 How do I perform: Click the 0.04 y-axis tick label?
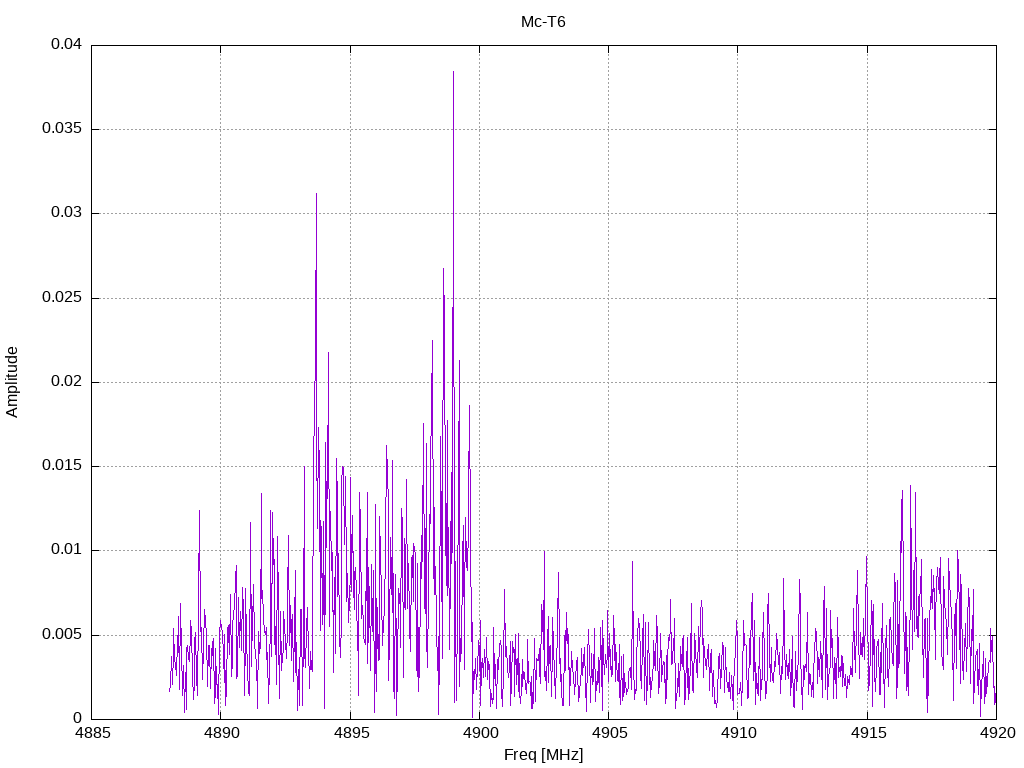[67, 45]
